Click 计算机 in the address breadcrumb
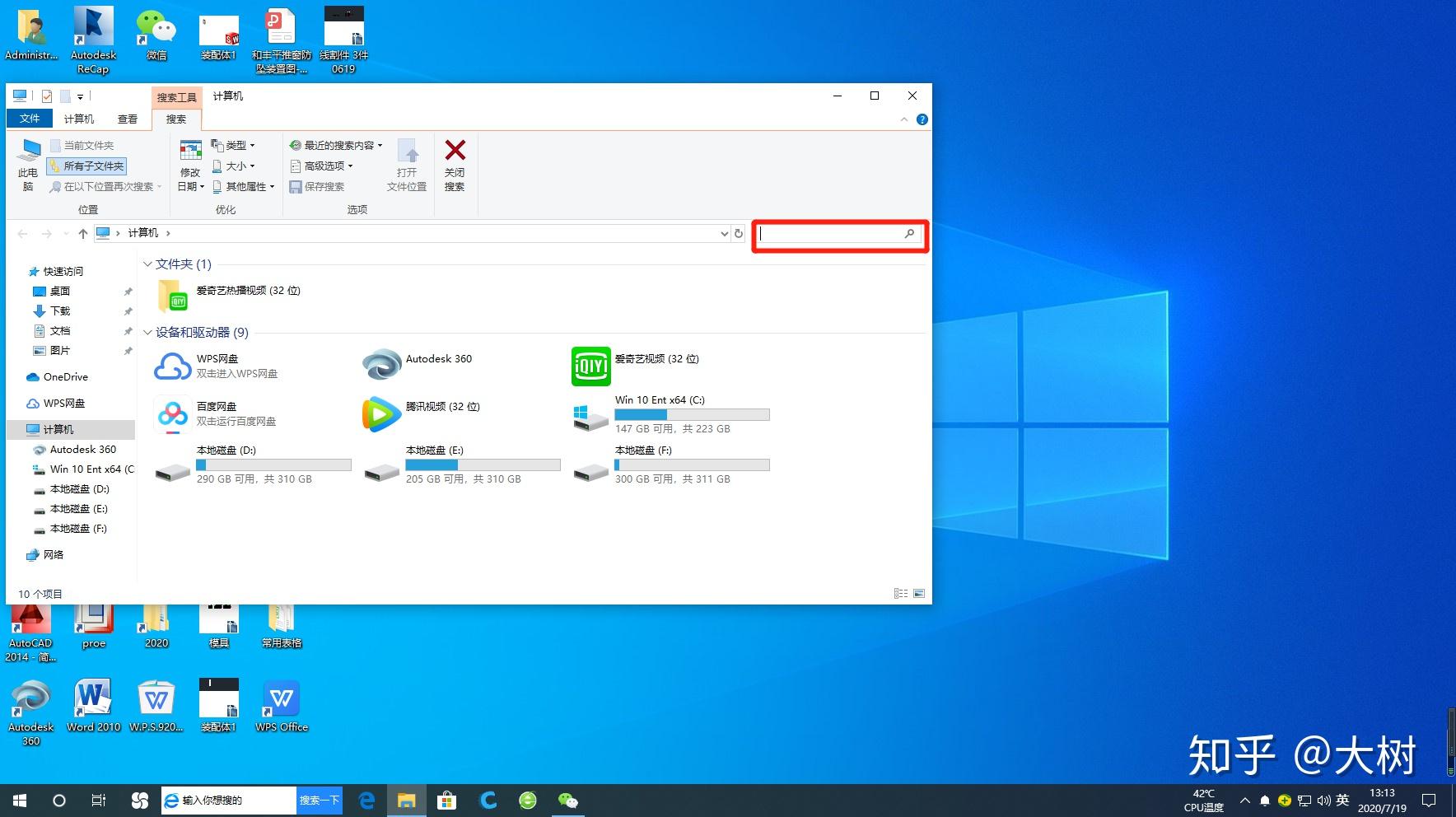Image resolution: width=1456 pixels, height=817 pixels. (143, 233)
